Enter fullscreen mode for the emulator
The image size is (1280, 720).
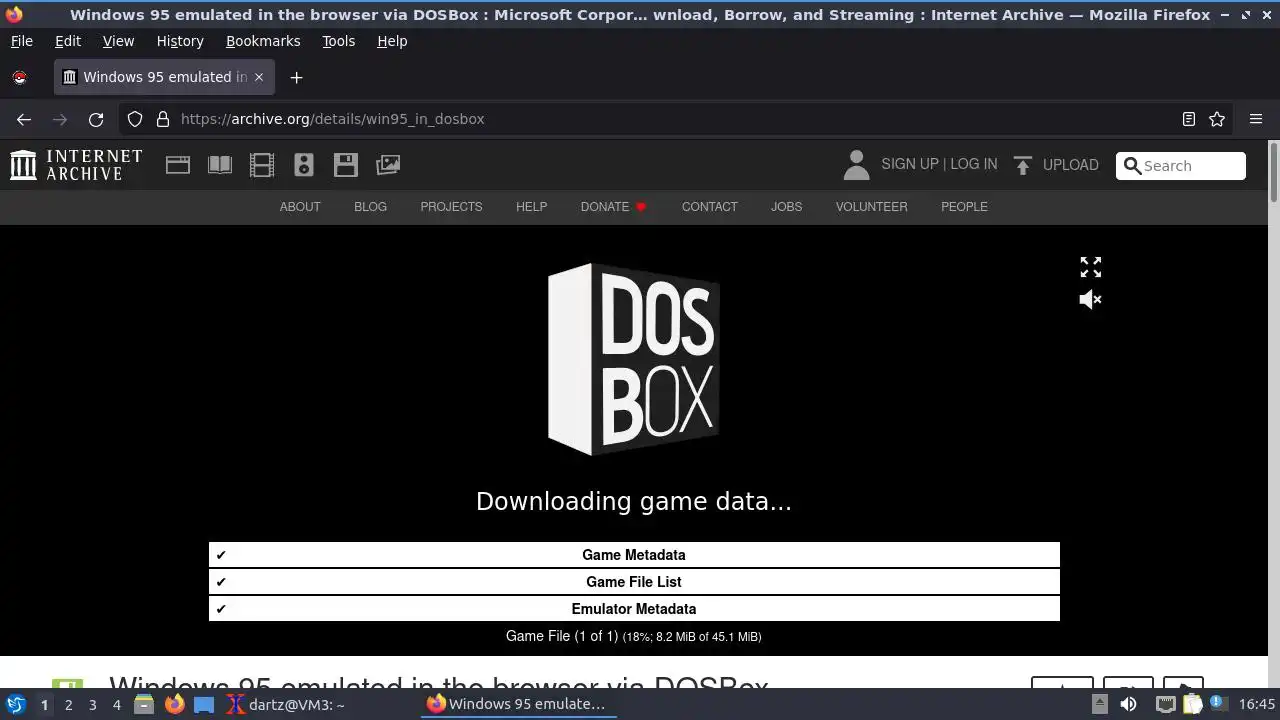[1090, 267]
